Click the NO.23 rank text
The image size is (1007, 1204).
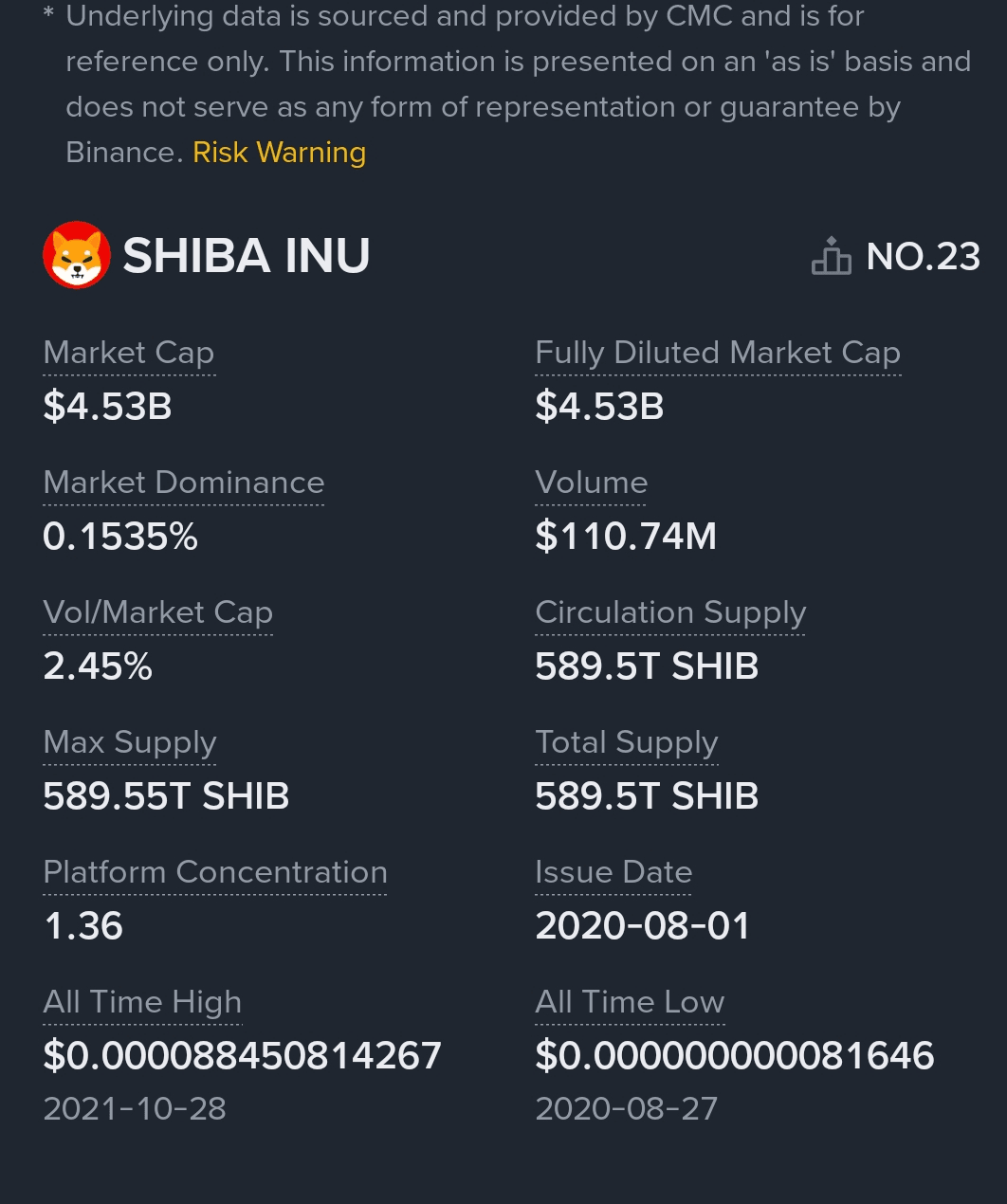pyautogui.click(x=923, y=257)
